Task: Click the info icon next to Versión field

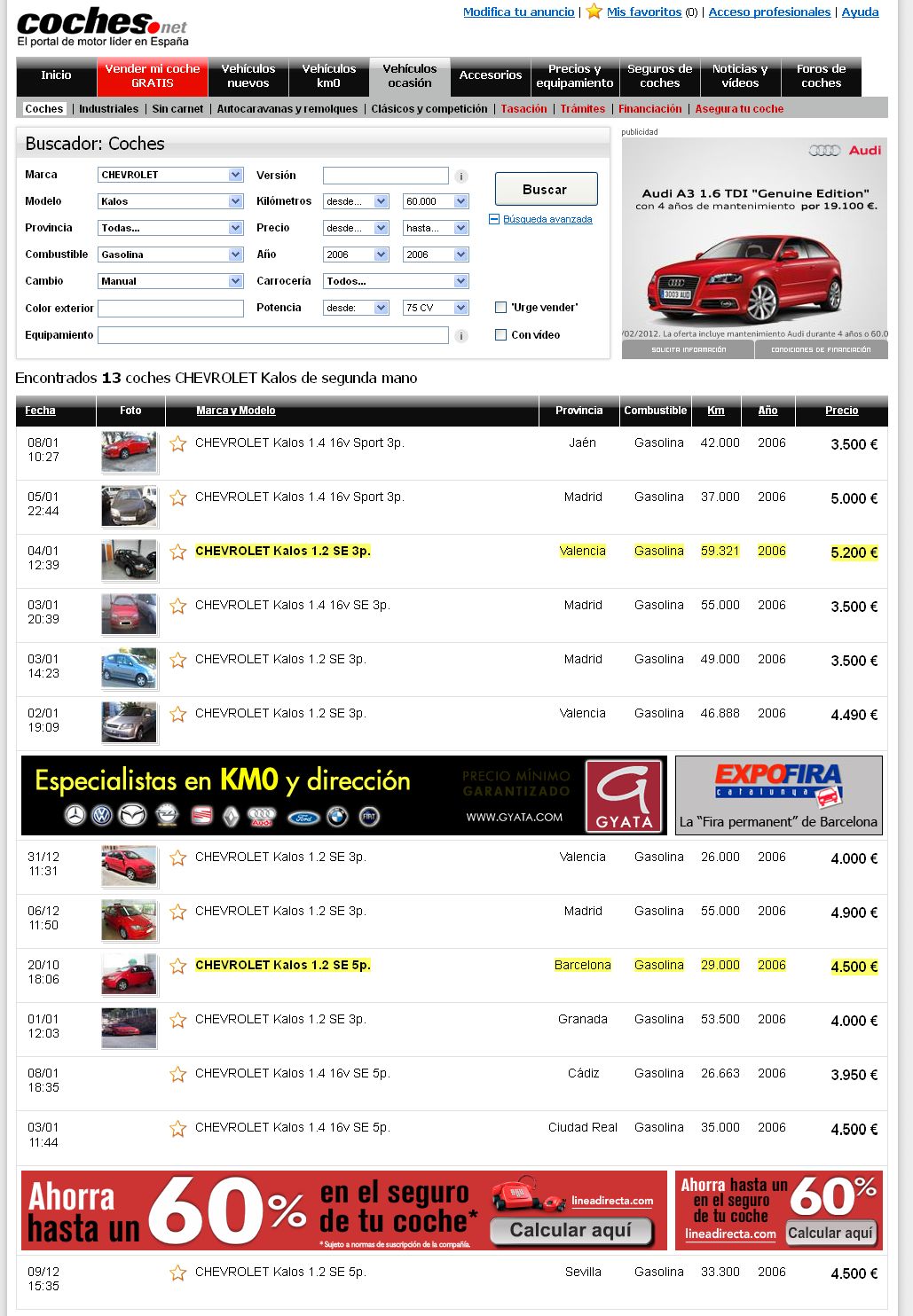Action: point(461,176)
